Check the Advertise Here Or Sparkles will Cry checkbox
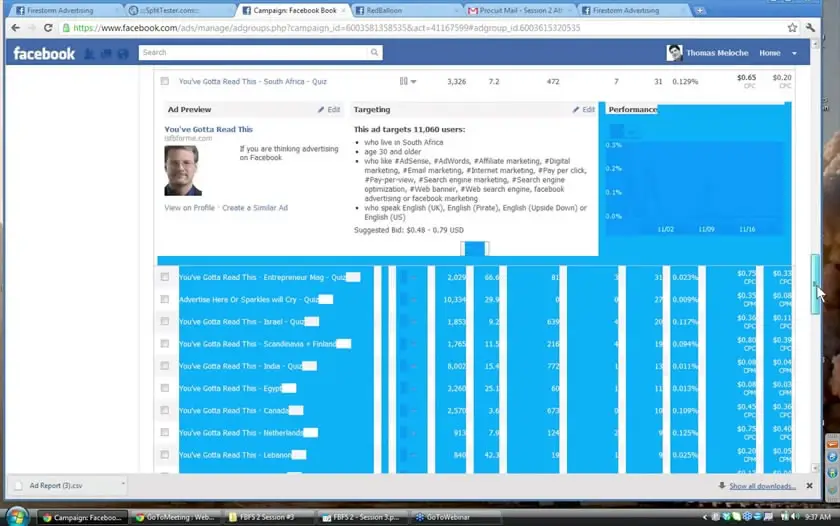Viewport: 840px width, 526px height. click(164, 299)
